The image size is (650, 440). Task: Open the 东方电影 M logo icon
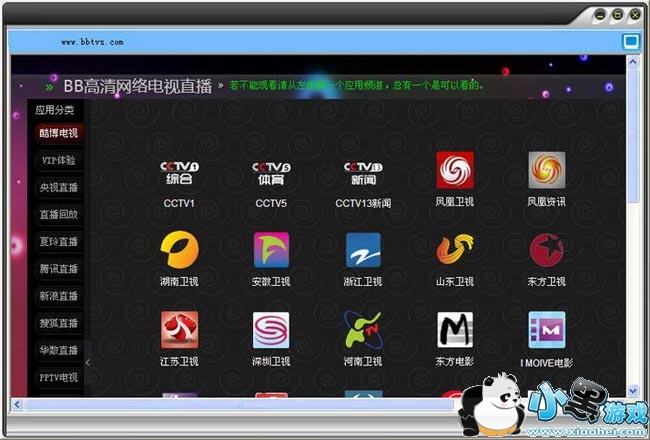point(455,330)
